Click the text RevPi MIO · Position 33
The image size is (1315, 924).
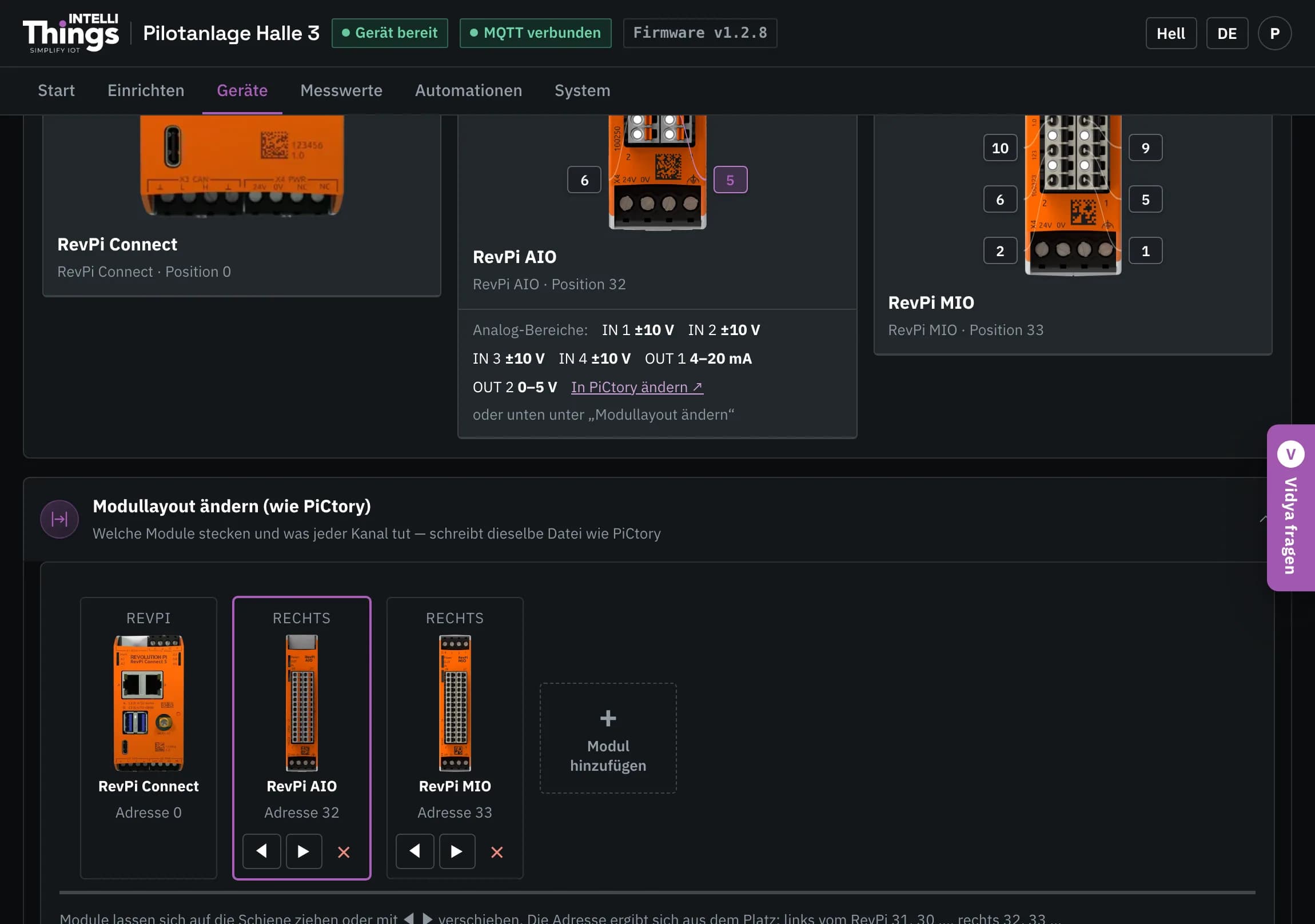tap(966, 330)
